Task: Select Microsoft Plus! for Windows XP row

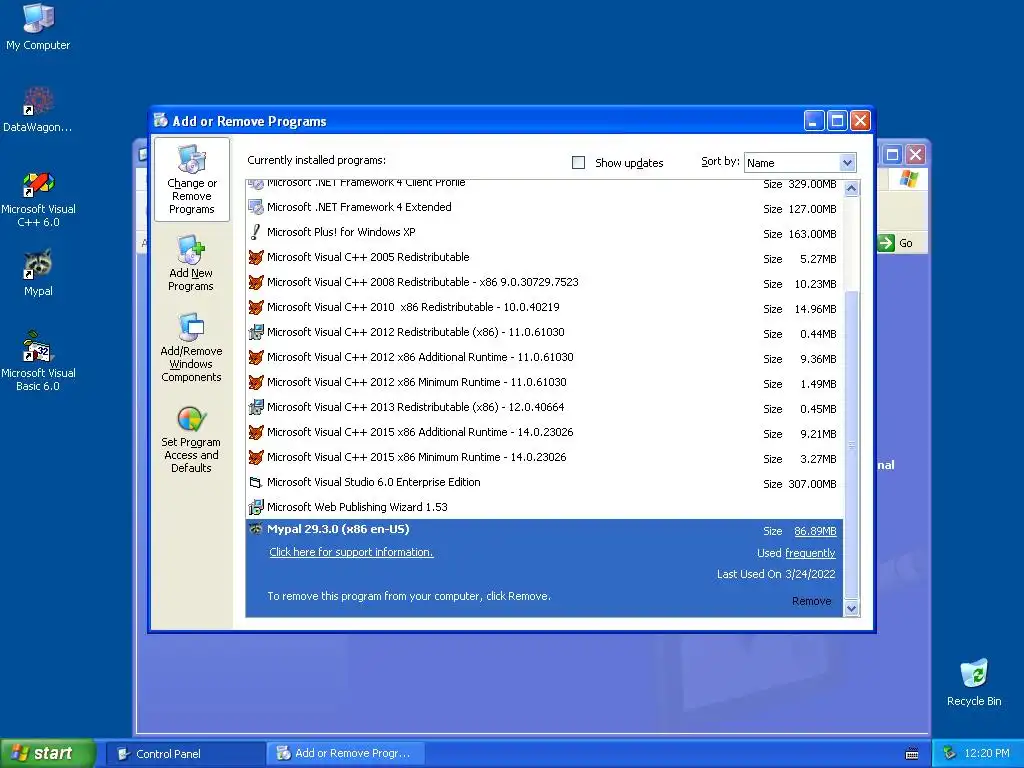Action: click(545, 232)
